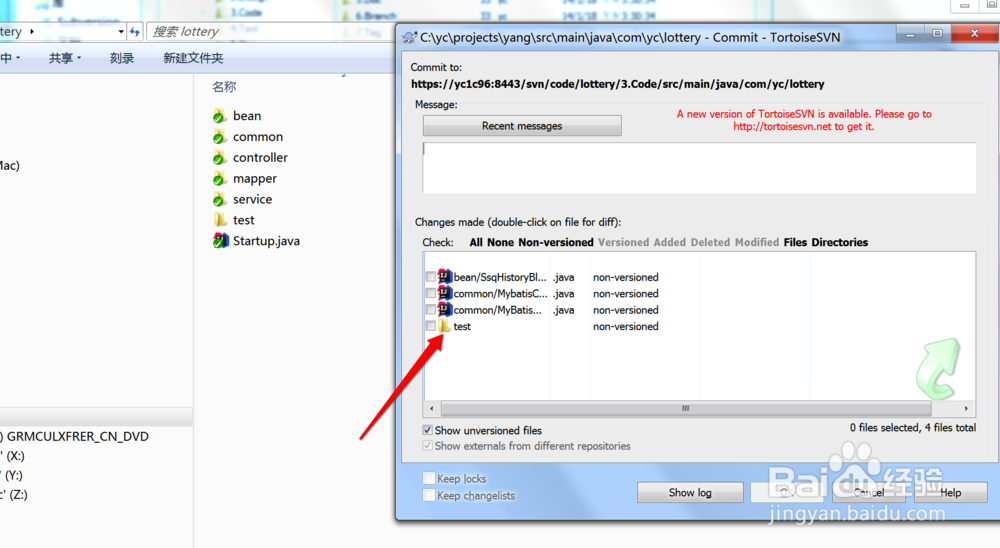Click the Non-versioned check filter
Screen dimensions: 1000x548
click(x=555, y=242)
